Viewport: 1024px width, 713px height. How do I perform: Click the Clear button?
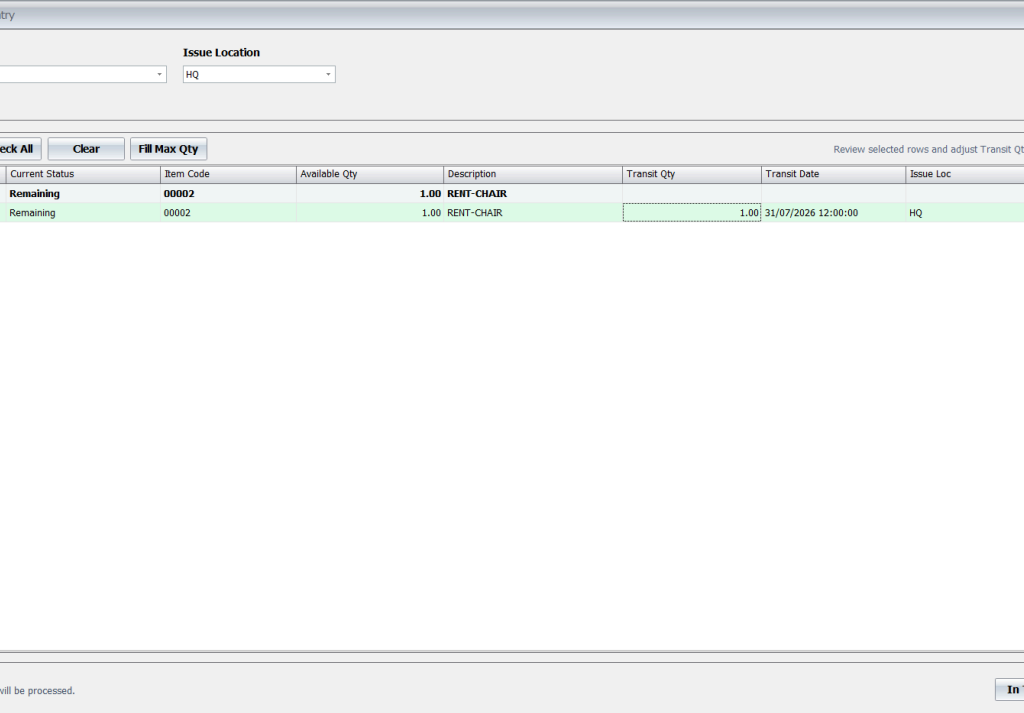(x=86, y=149)
